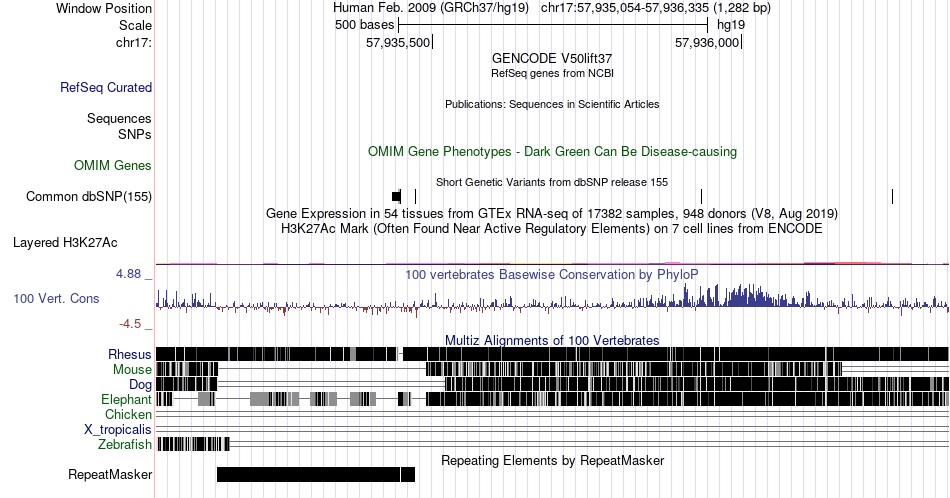The width and height of the screenshot is (950, 498).
Task: Click Multiz Alignments of 100 Vertebrates title
Action: [x=552, y=340]
